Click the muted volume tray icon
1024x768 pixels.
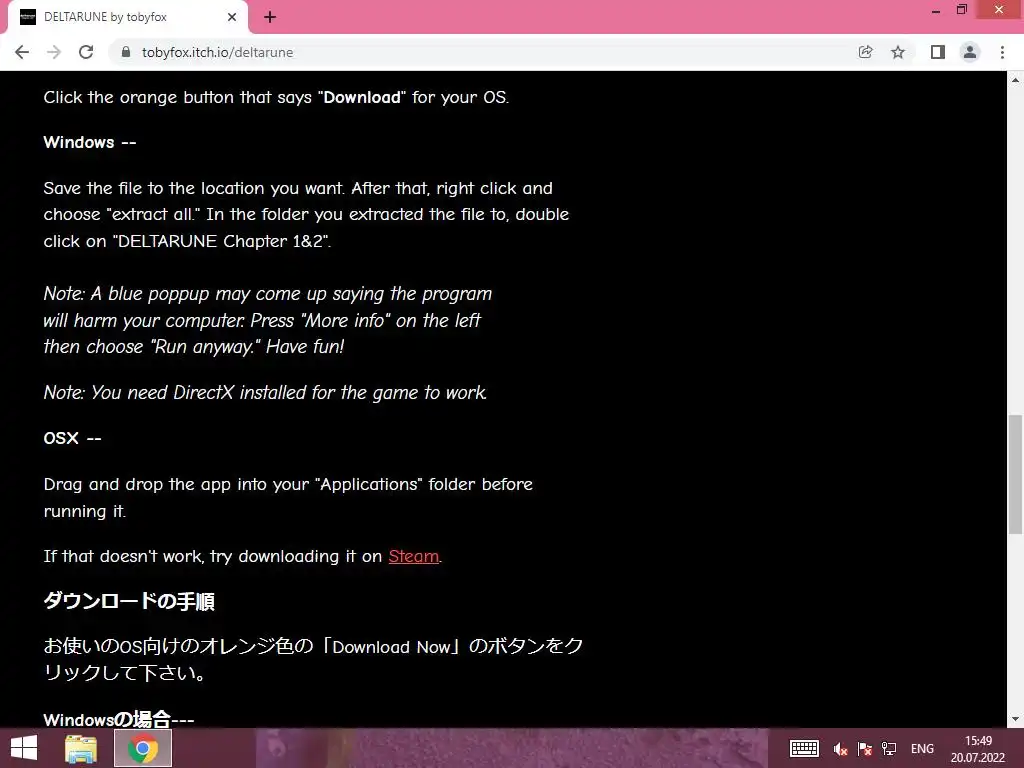(840, 749)
